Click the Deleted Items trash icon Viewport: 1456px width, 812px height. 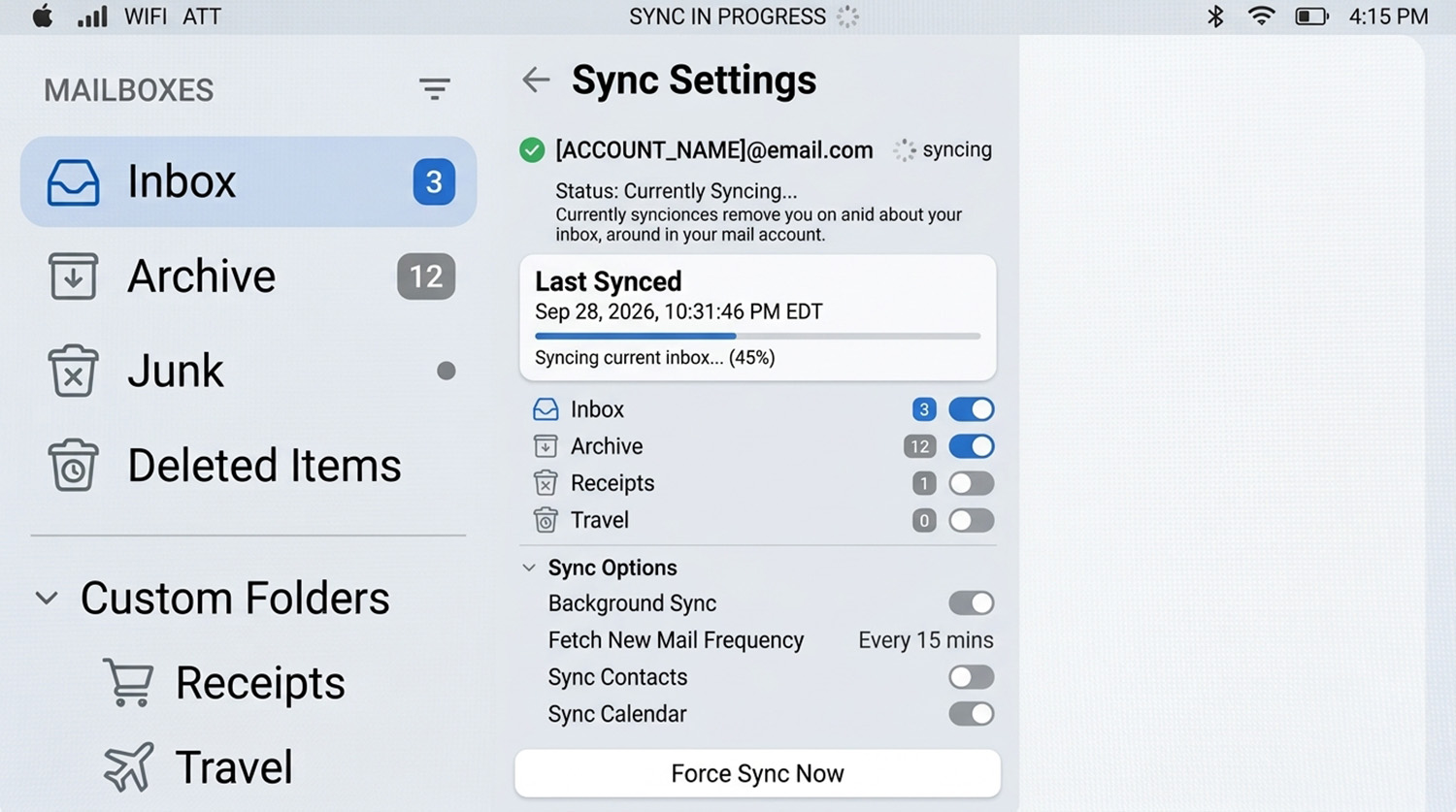click(73, 465)
